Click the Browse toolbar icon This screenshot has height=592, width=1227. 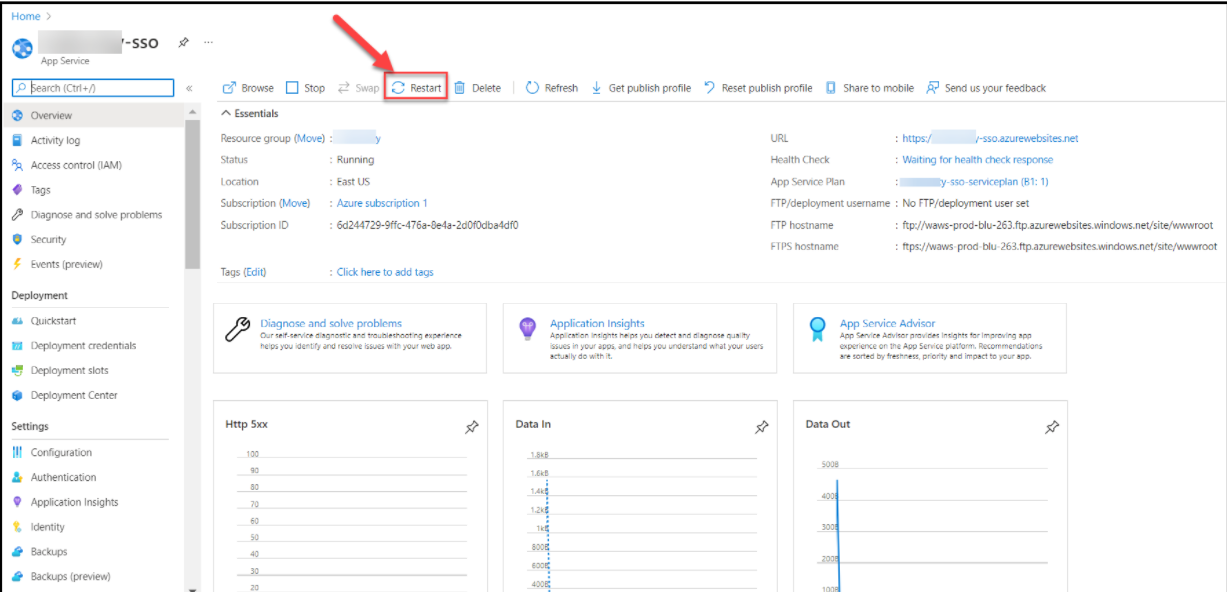tap(229, 88)
